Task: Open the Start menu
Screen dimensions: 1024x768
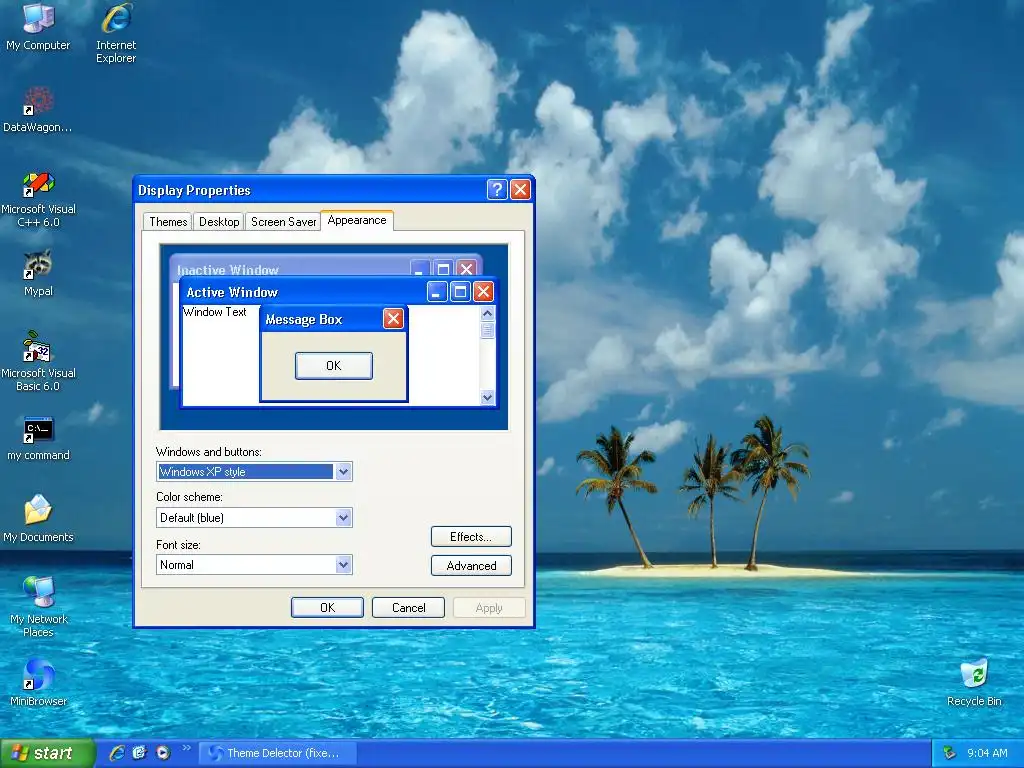Action: 47,753
